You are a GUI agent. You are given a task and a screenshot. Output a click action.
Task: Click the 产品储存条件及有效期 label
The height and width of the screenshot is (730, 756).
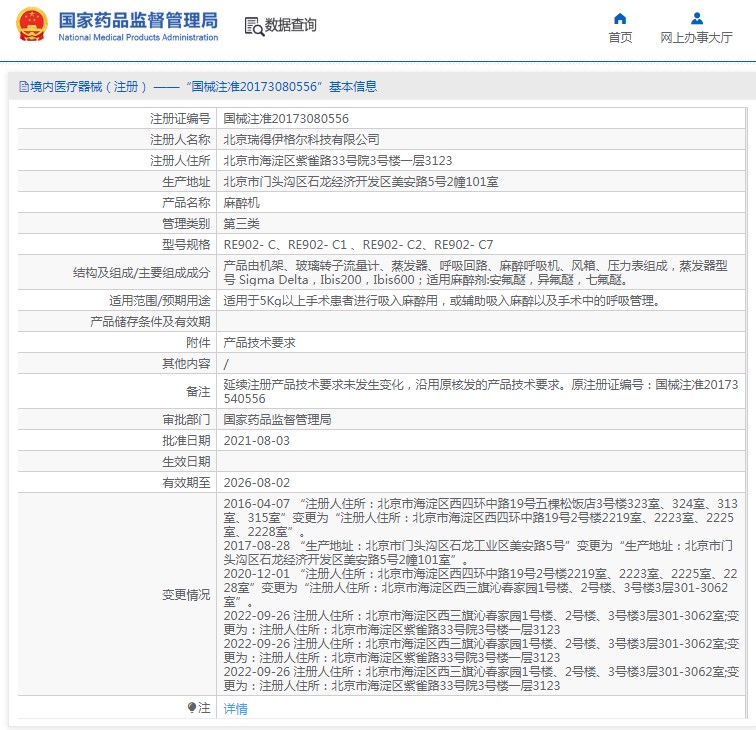point(150,322)
